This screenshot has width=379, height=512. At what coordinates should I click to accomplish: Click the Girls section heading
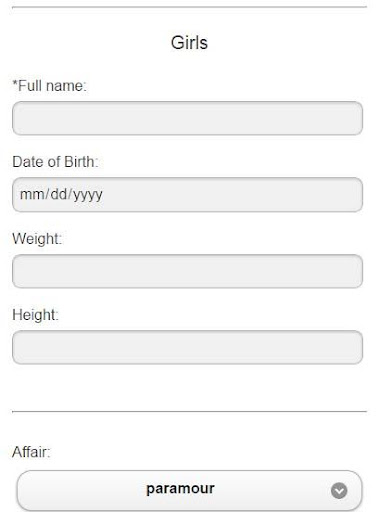[189, 43]
